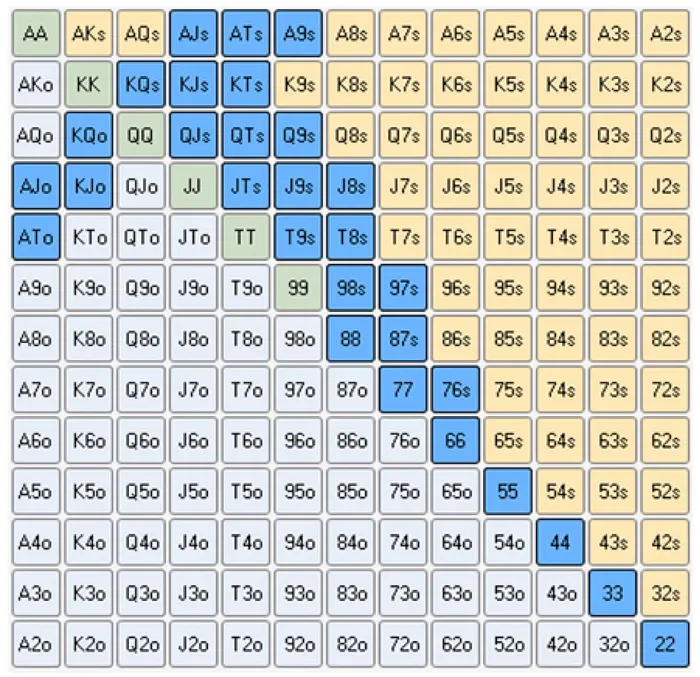Select the 32s suited hand cell

point(665,594)
